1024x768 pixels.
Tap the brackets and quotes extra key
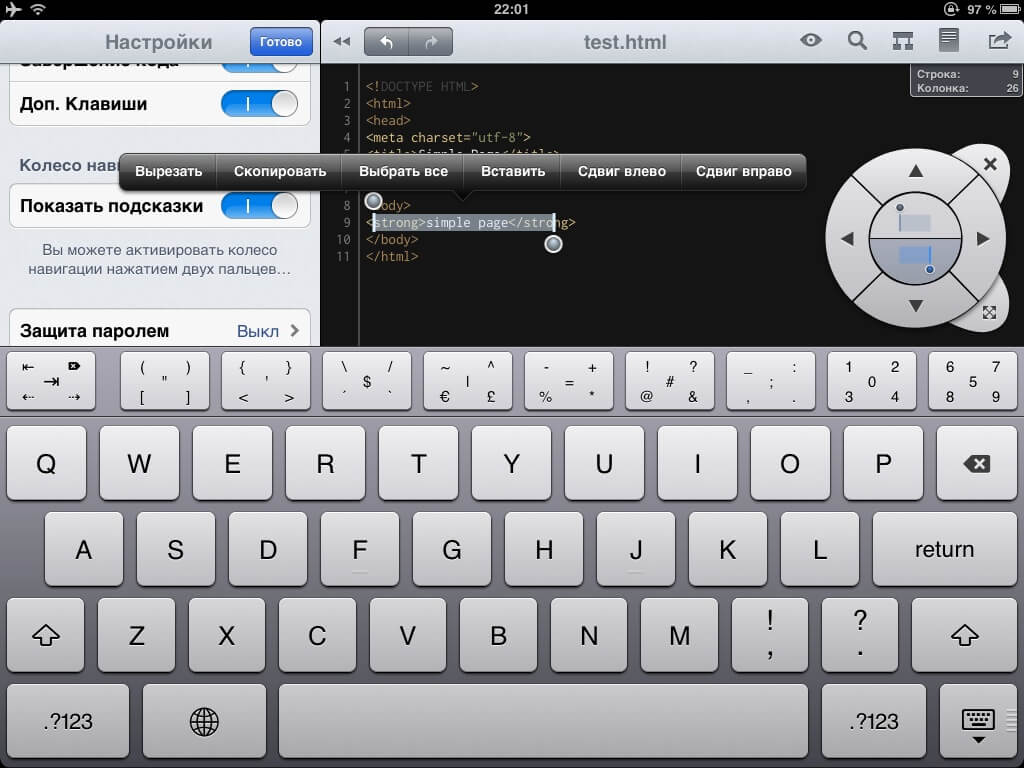coord(165,381)
